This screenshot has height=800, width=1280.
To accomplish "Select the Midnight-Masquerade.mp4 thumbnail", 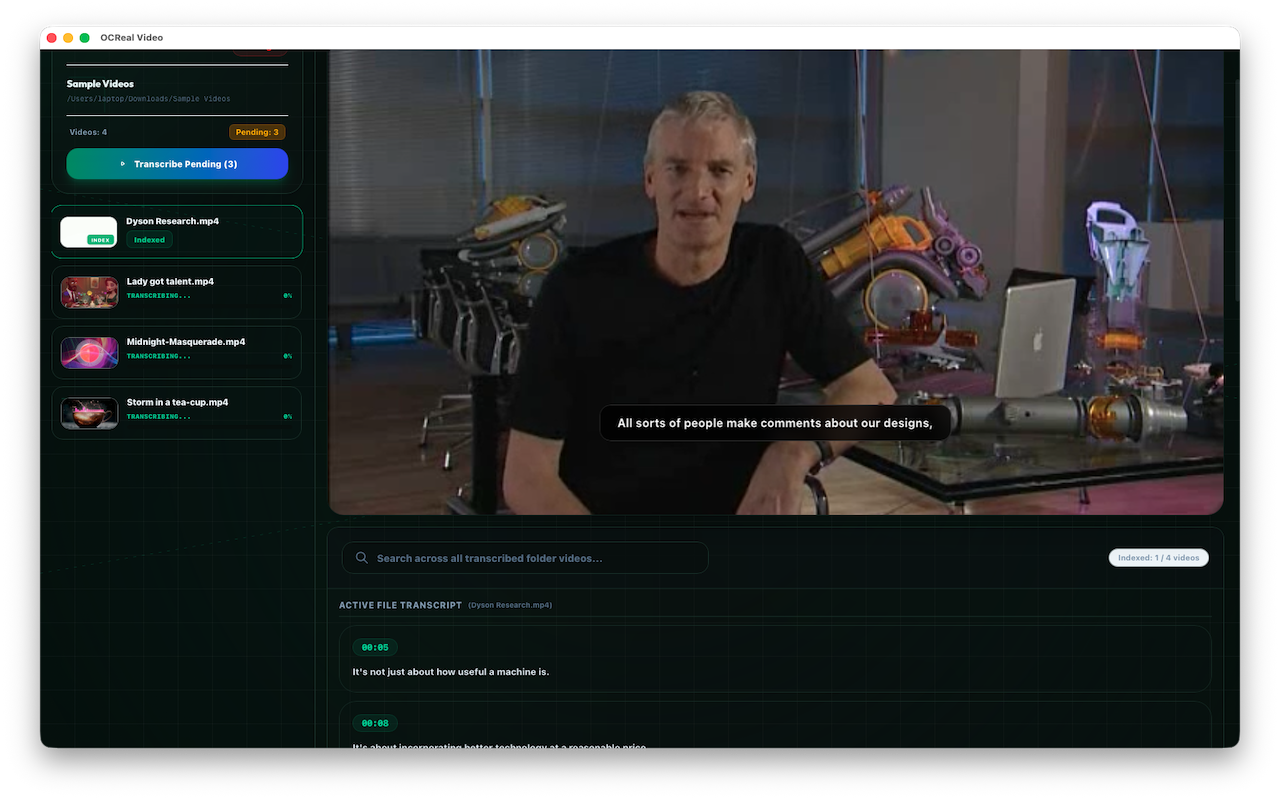I will click(x=89, y=353).
